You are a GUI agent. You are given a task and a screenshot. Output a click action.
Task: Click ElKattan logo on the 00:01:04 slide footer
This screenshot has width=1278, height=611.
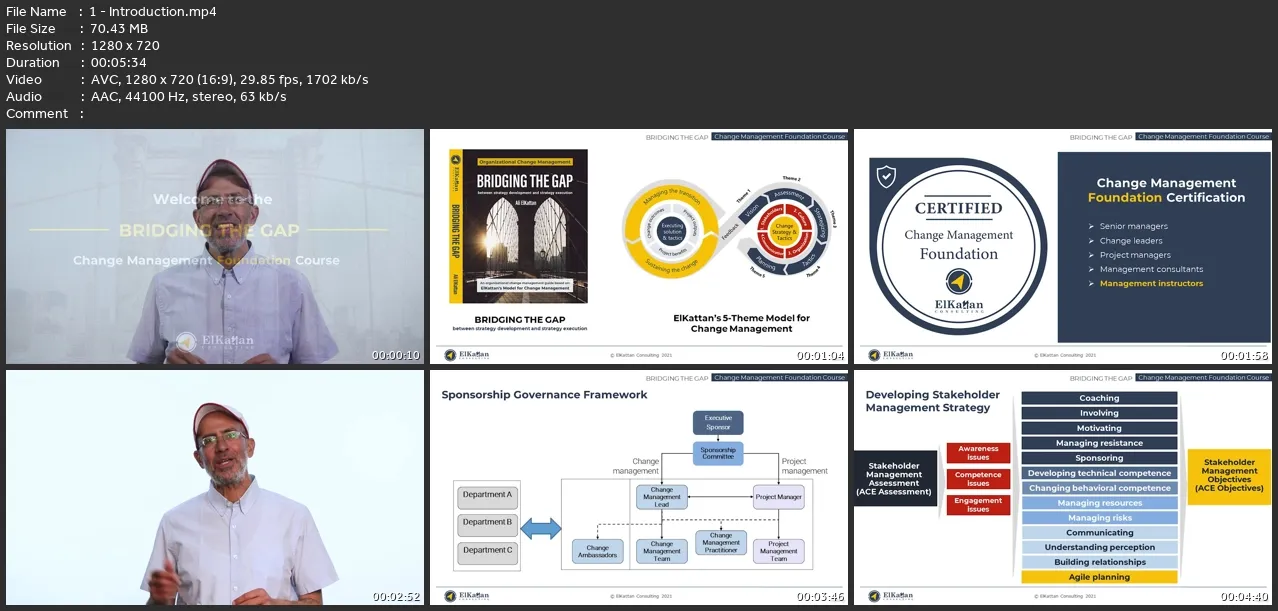467,354
